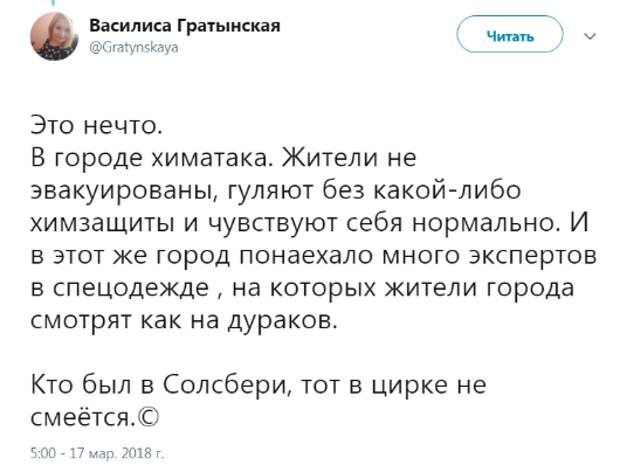Expand the tweet options chevron
The image size is (620, 472).
click(590, 37)
